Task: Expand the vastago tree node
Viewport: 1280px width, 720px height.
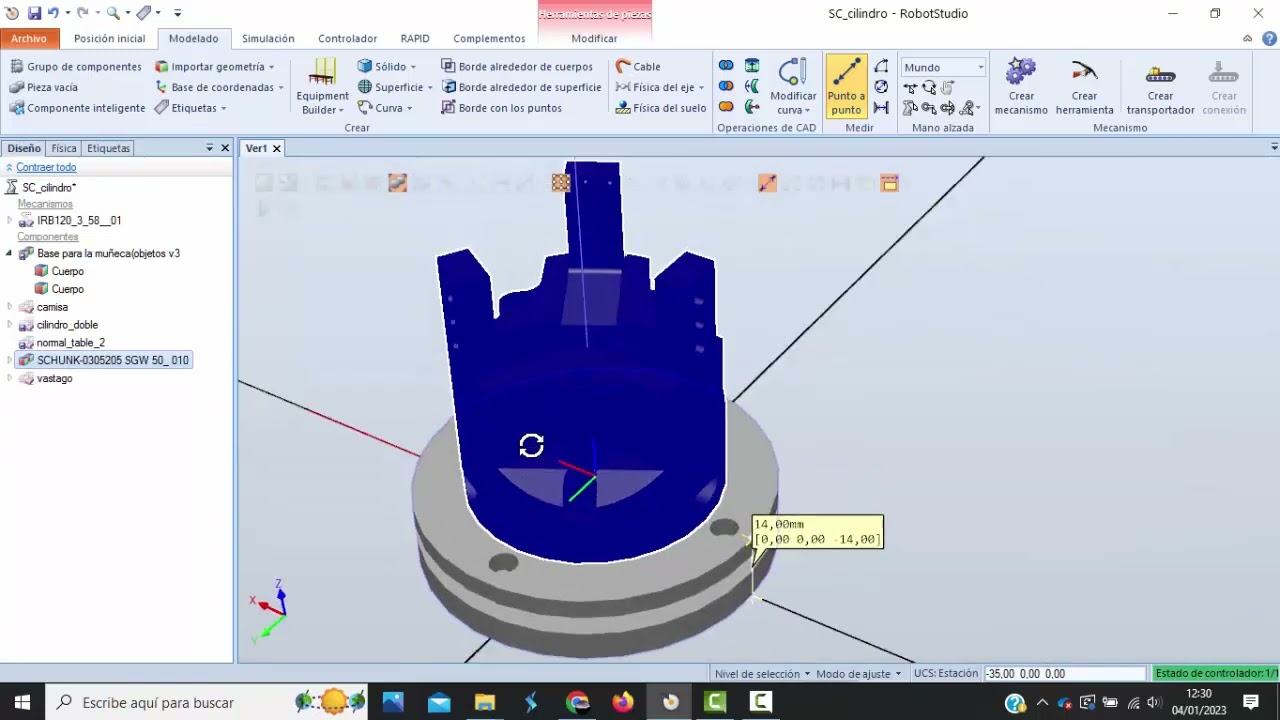Action: click(x=10, y=378)
